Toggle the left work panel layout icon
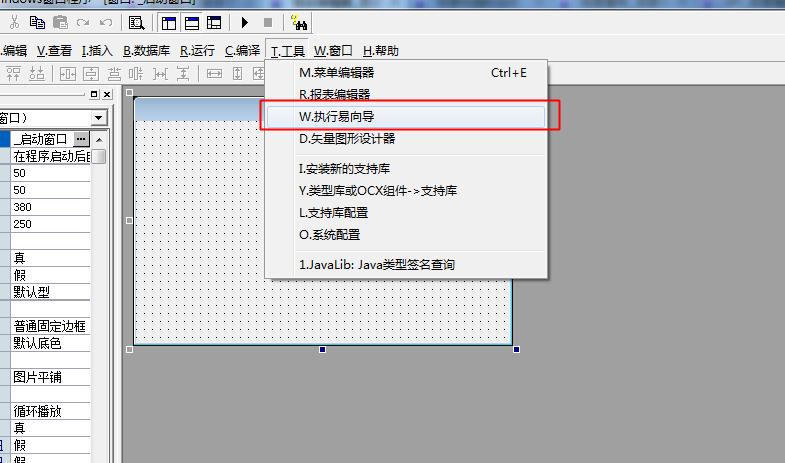 click(169, 23)
